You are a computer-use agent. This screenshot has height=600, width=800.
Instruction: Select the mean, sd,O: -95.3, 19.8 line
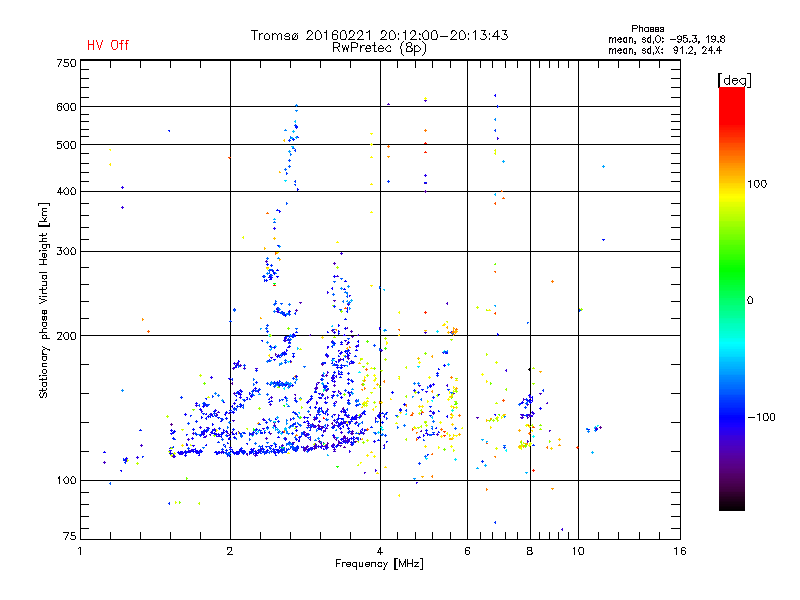667,40
